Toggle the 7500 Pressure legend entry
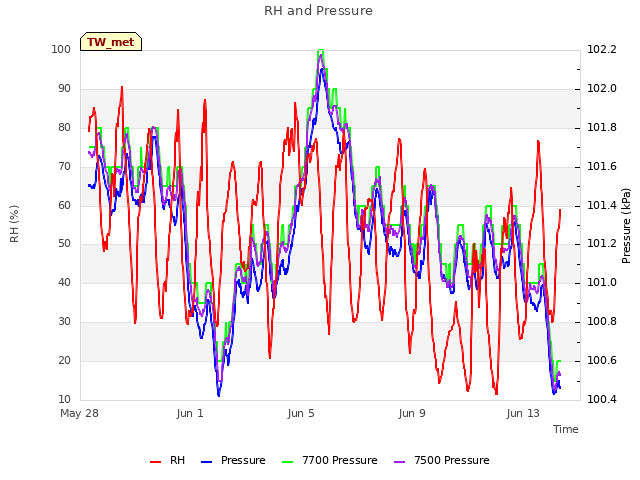 click(x=442, y=460)
